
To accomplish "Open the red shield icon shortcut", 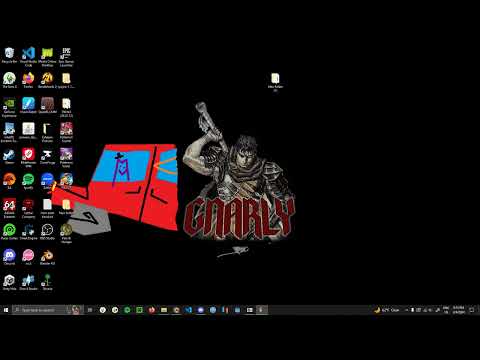I will click(x=28, y=158).
